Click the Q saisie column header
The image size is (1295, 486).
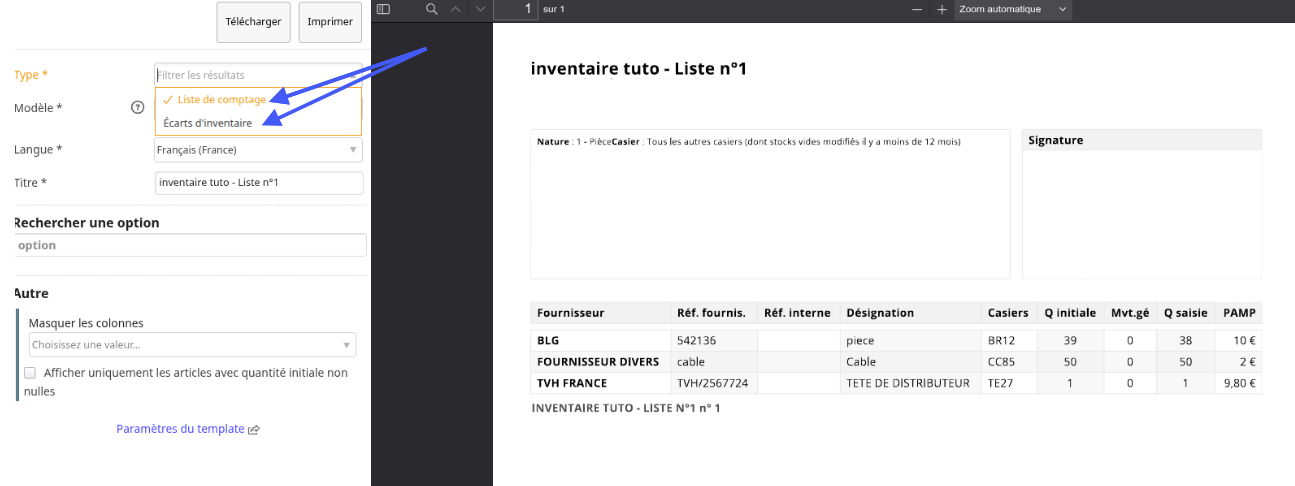coord(1185,313)
